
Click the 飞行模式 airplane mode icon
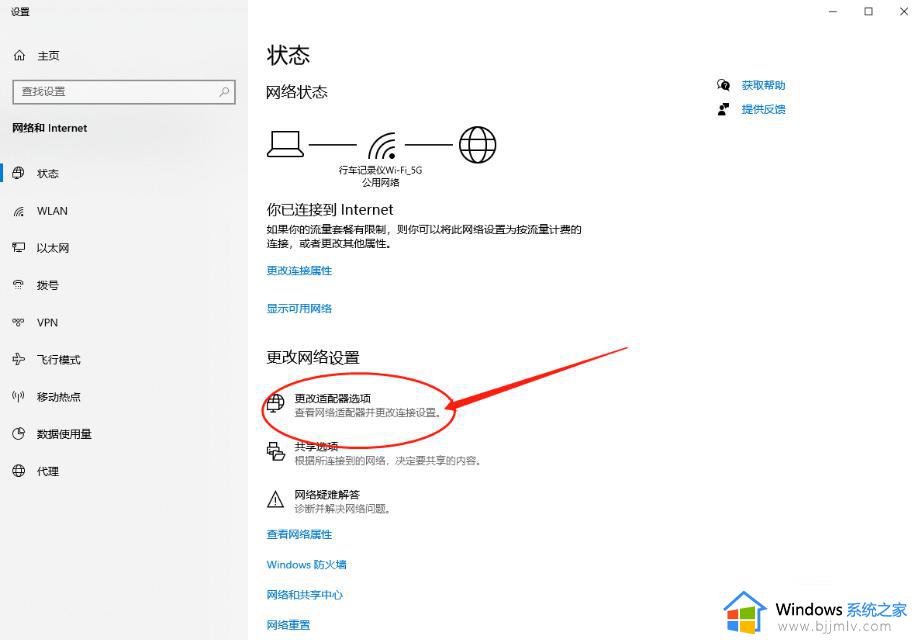click(18, 360)
